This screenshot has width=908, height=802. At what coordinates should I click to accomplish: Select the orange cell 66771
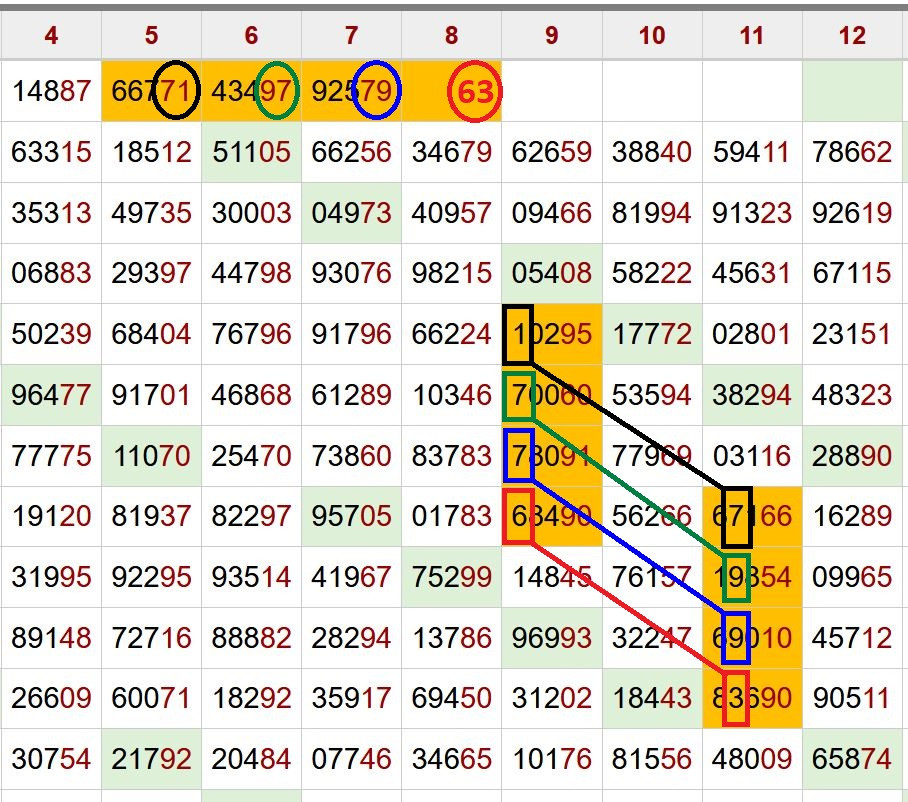point(151,91)
